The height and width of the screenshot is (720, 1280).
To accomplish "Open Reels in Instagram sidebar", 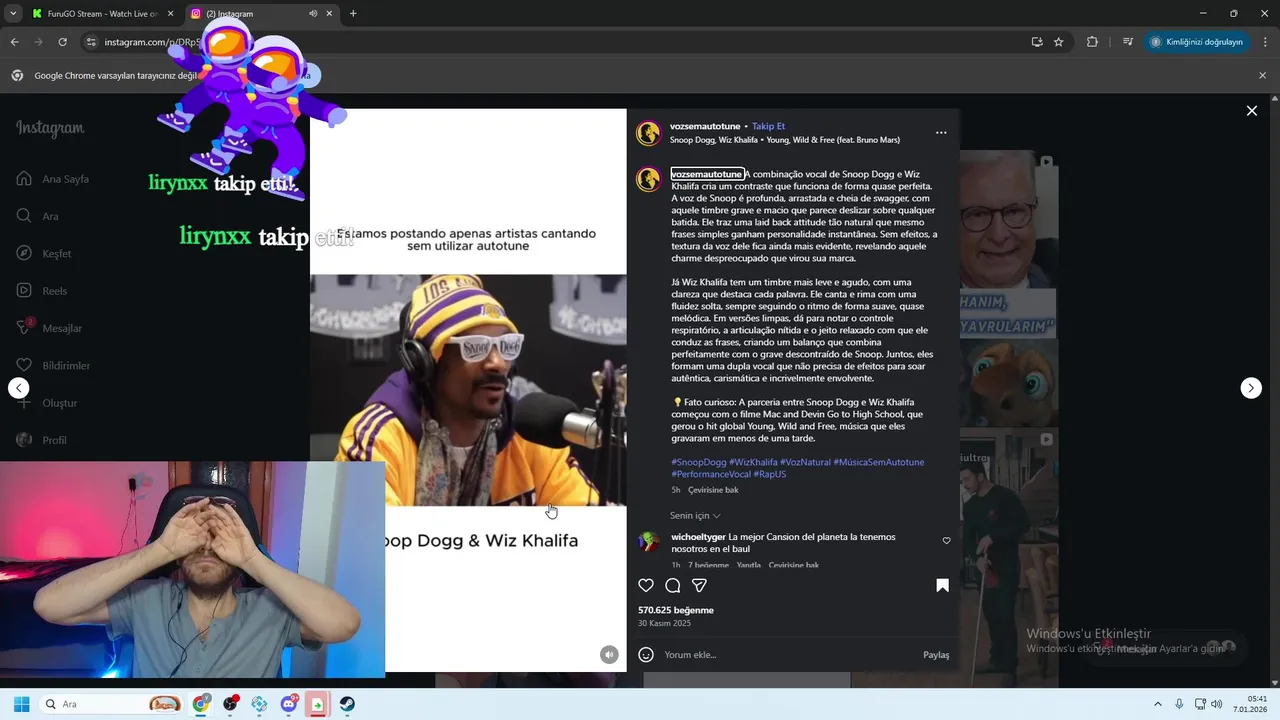I will [42, 291].
